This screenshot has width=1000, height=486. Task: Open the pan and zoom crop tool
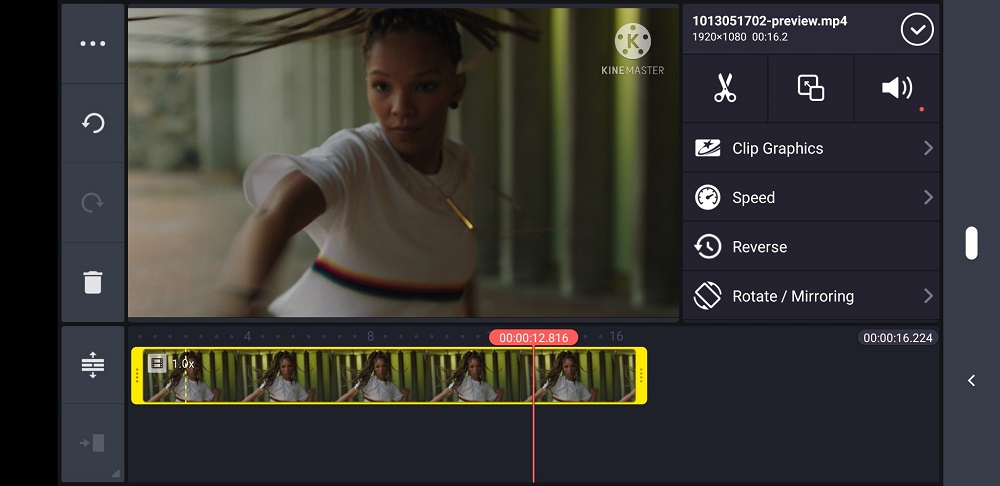point(811,88)
